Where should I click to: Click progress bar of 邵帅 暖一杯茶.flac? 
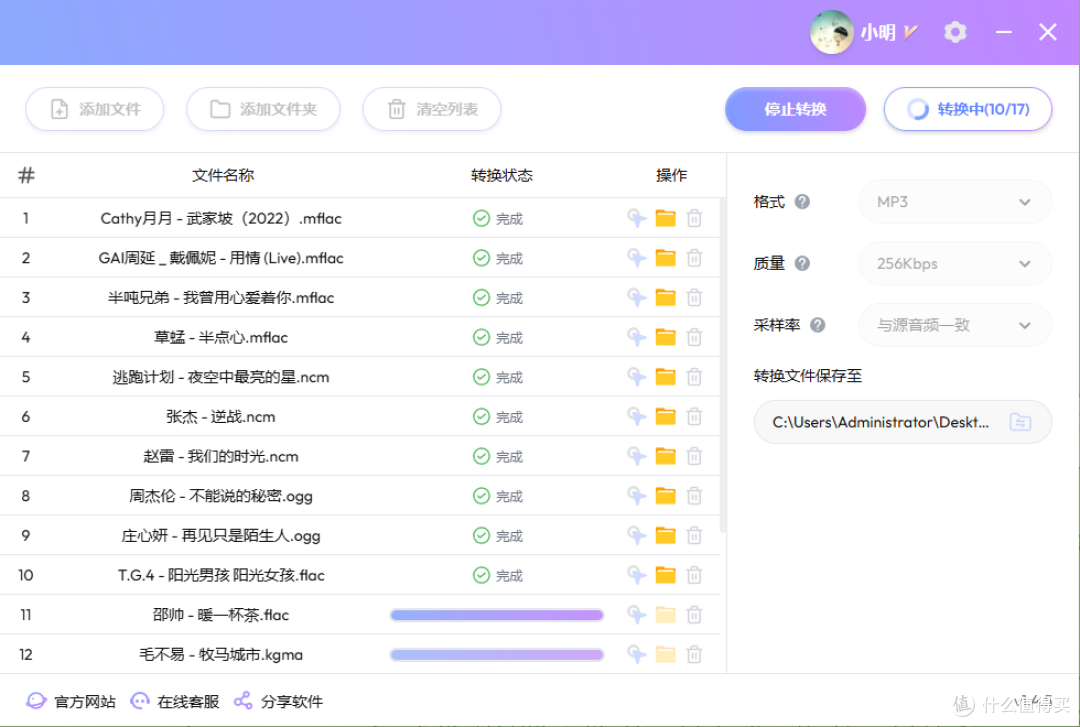[x=497, y=615]
